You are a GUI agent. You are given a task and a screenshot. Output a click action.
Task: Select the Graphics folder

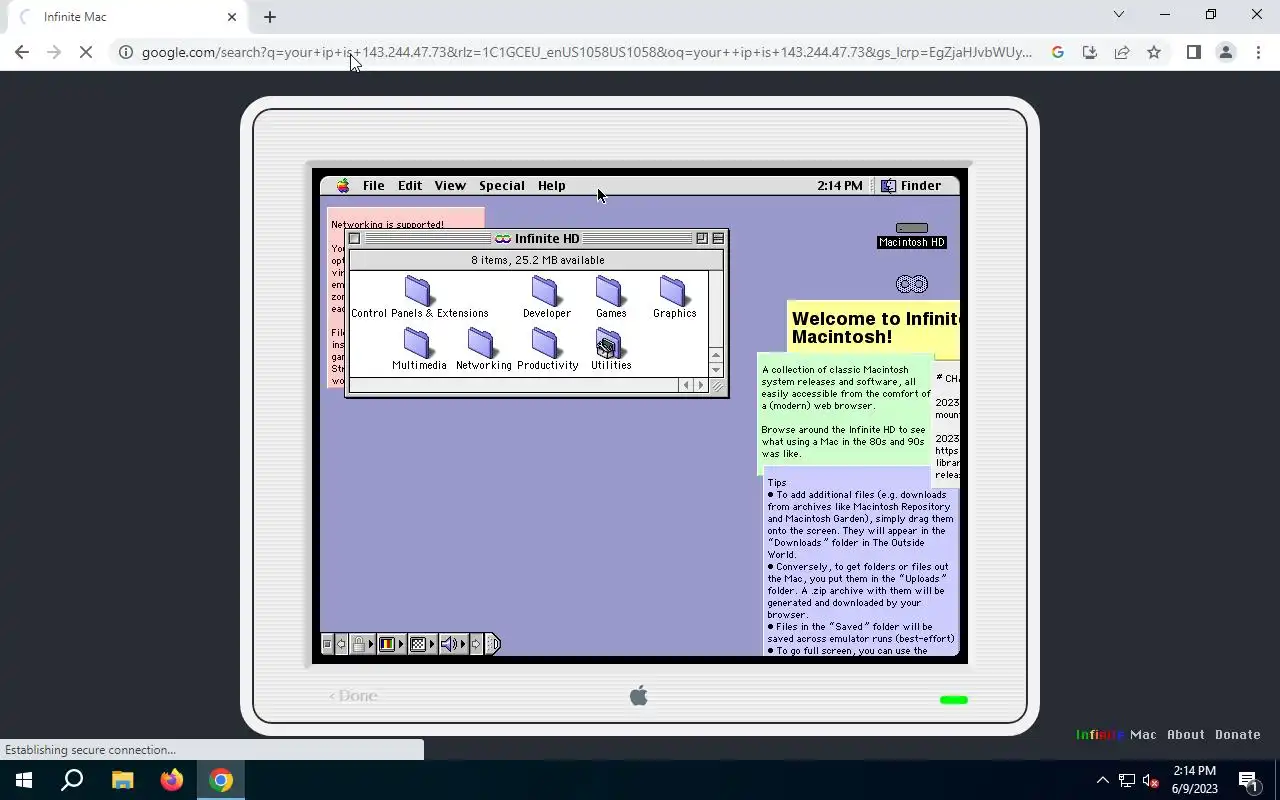pos(674,297)
